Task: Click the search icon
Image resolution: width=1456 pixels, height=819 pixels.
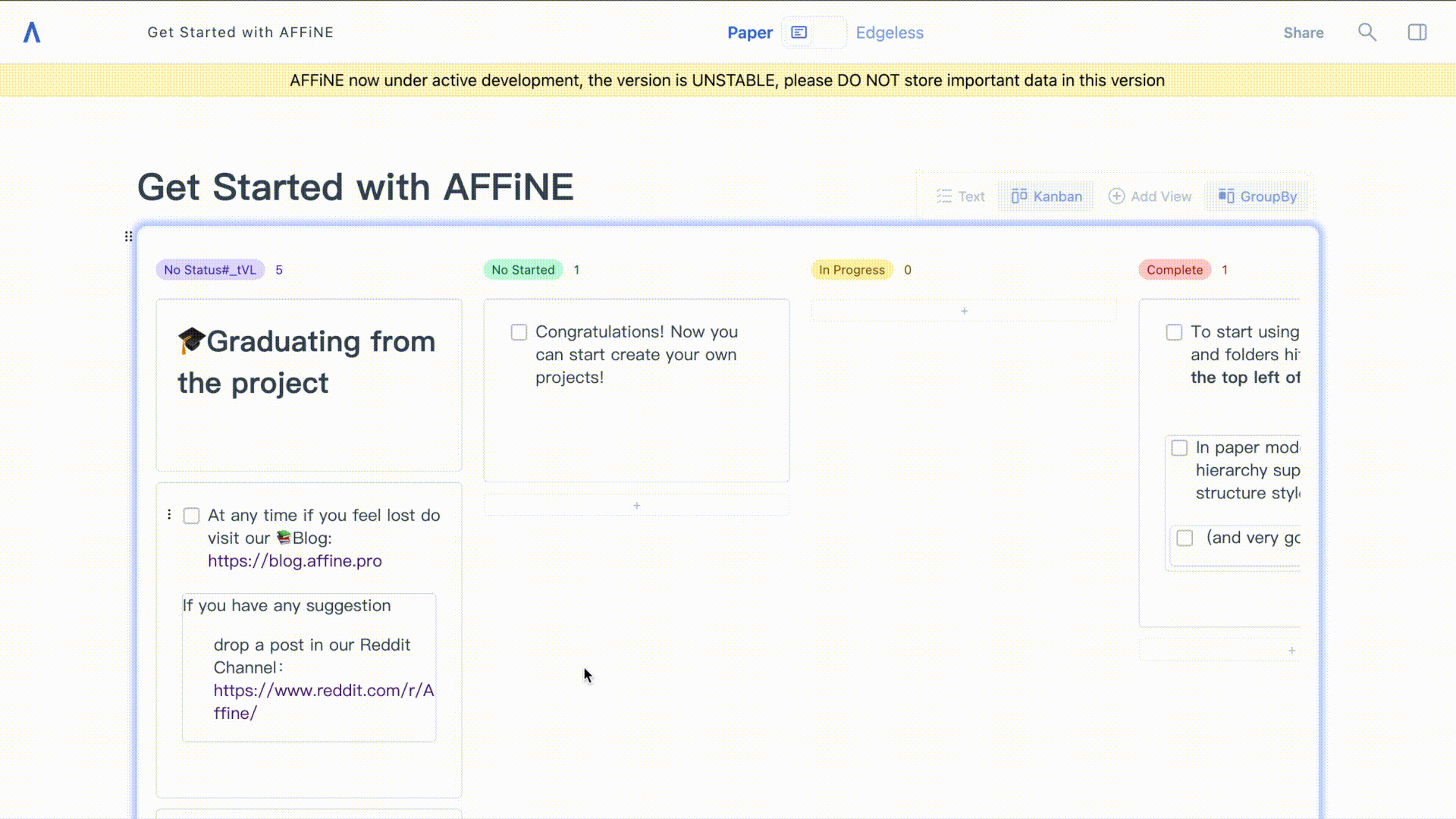Action: click(1367, 32)
